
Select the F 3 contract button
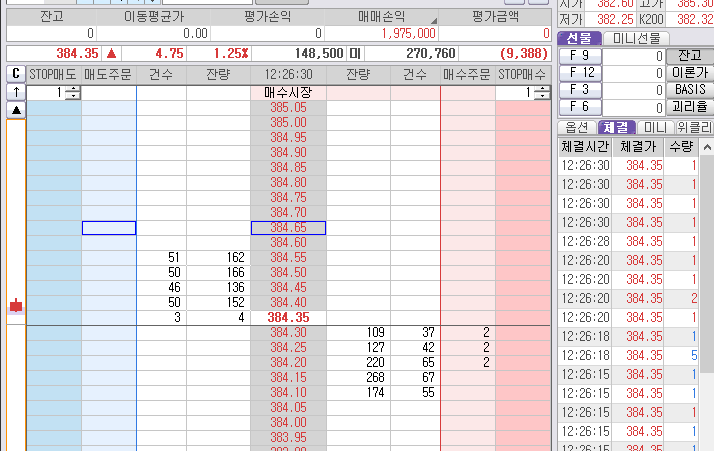click(580, 90)
